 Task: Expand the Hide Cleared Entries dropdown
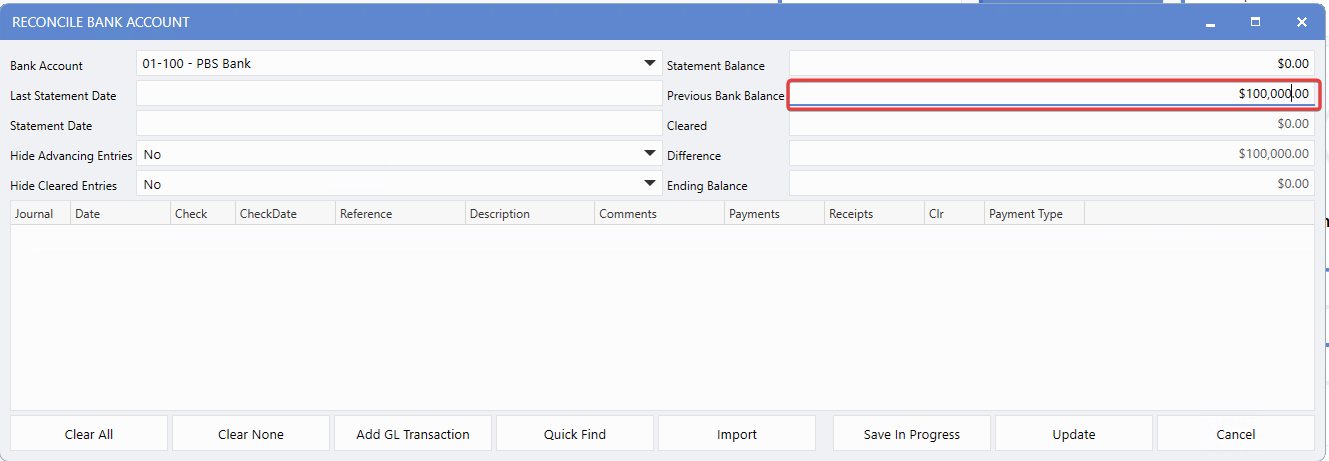coord(649,184)
